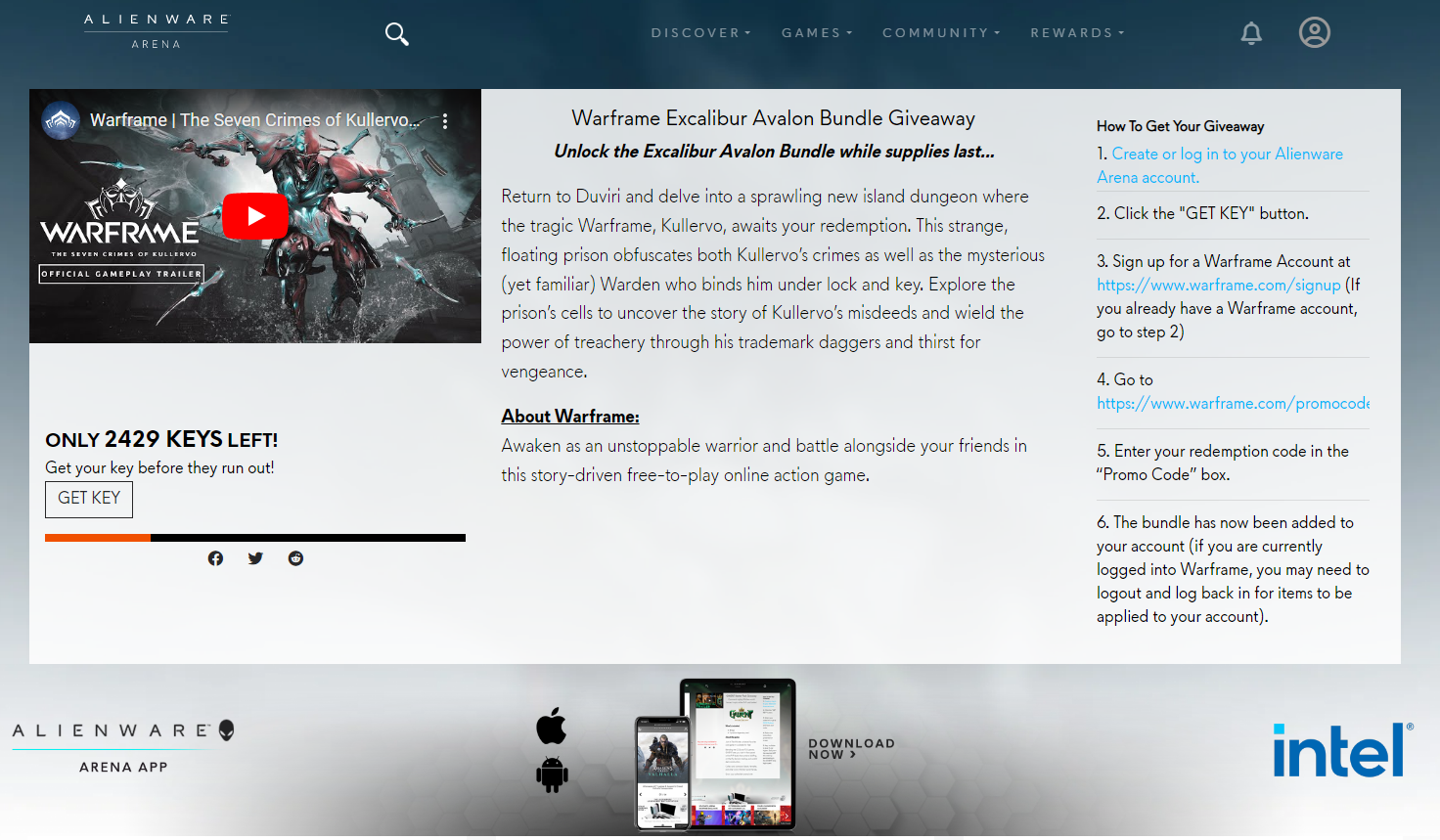Open the Warframe channel avatar on the video
Viewport: 1440px width, 840px height.
tap(60, 120)
